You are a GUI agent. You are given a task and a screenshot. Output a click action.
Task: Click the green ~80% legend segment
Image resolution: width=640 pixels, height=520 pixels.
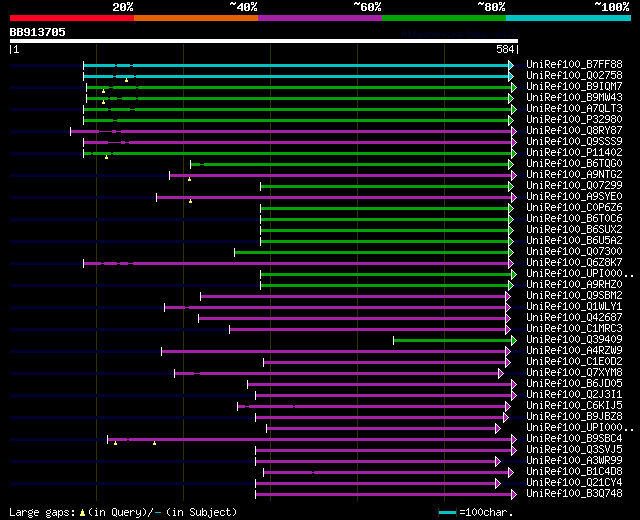click(444, 18)
